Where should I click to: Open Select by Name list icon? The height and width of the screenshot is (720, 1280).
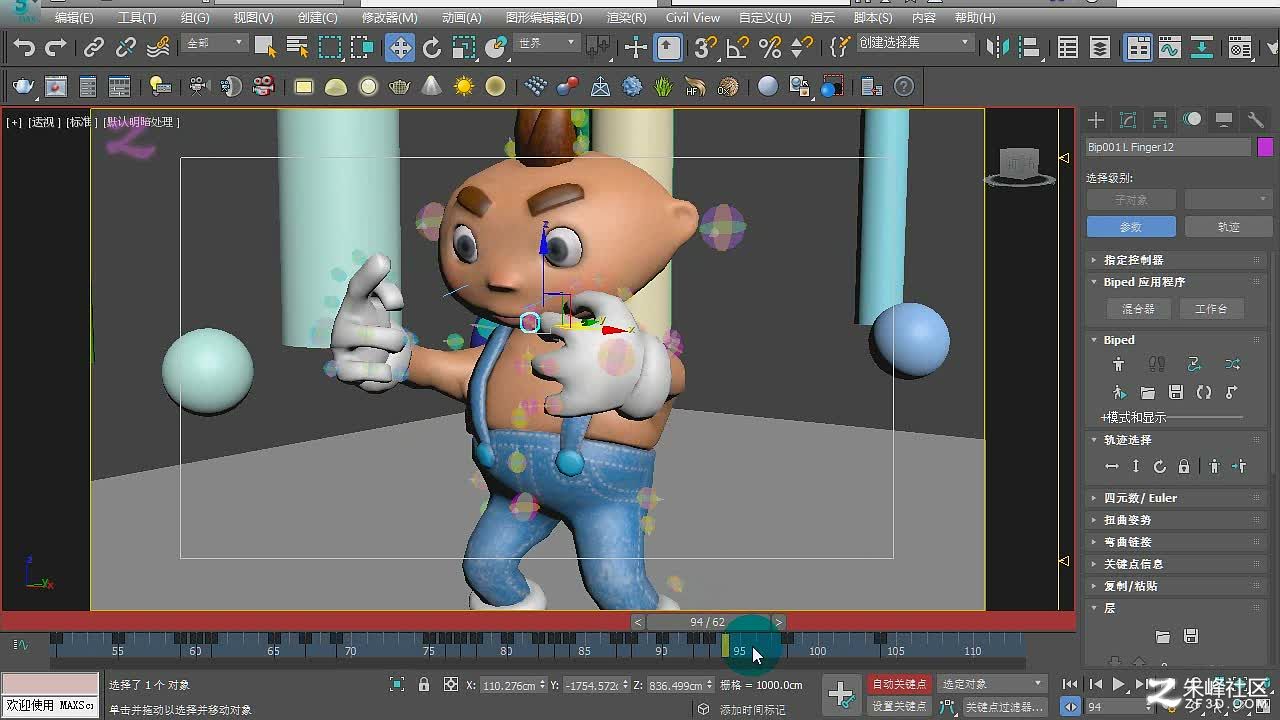(297, 47)
